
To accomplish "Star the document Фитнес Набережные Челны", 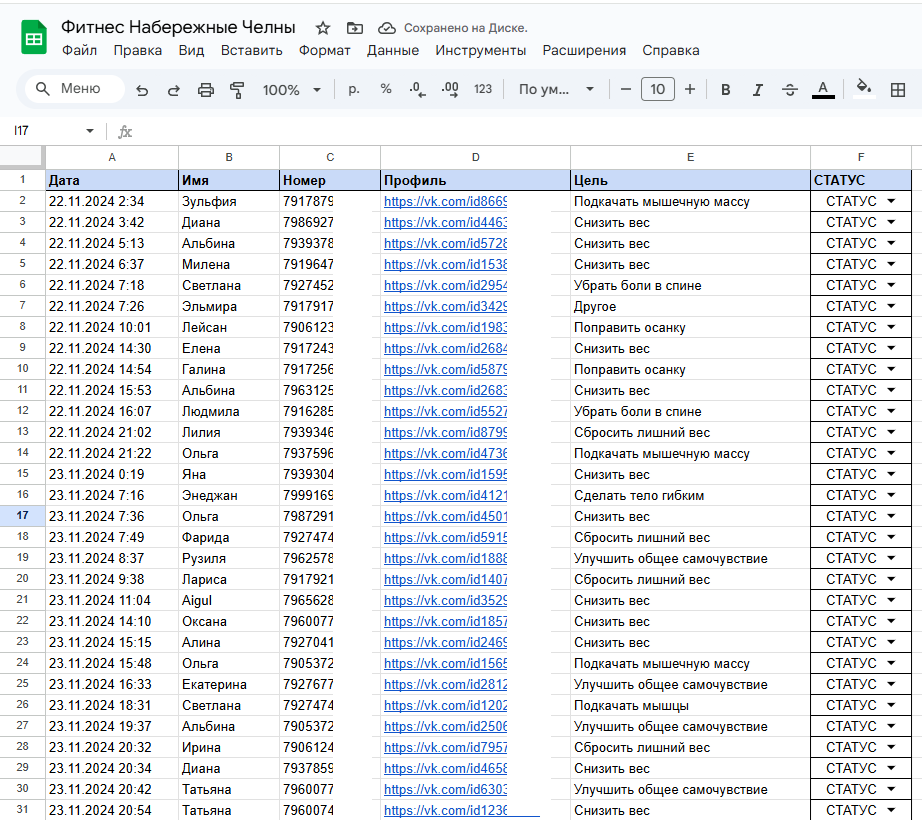I will point(323,28).
